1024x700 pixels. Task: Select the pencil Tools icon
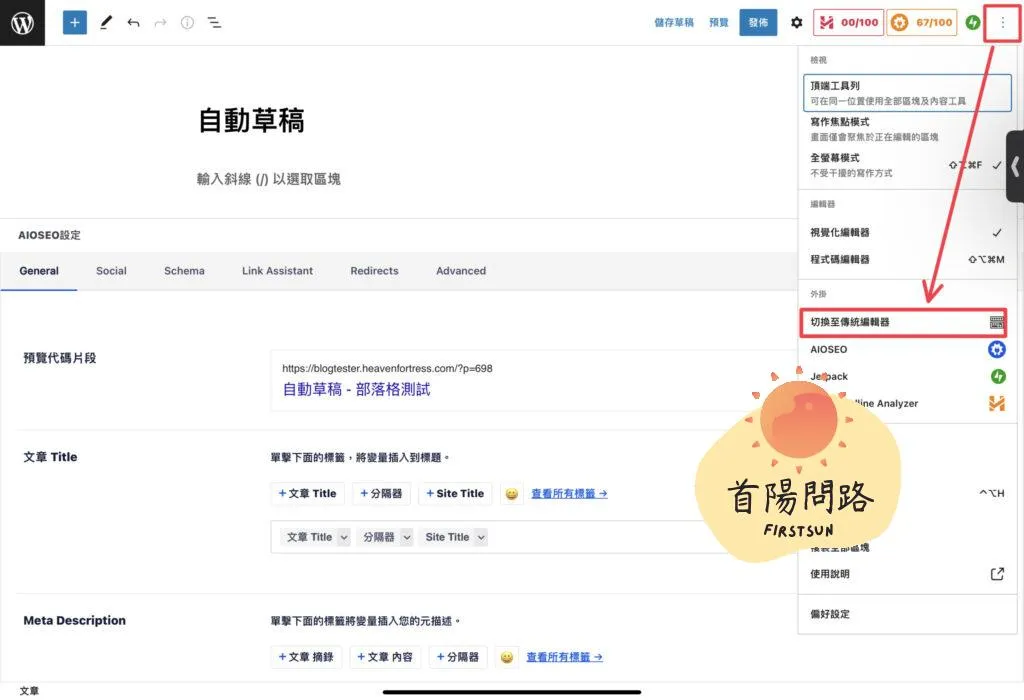(106, 22)
